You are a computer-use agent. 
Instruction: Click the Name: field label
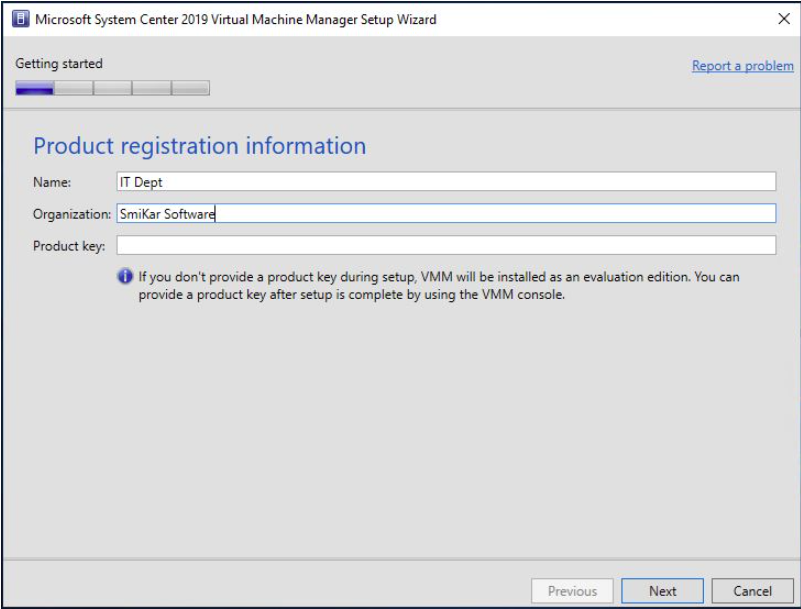(52, 182)
